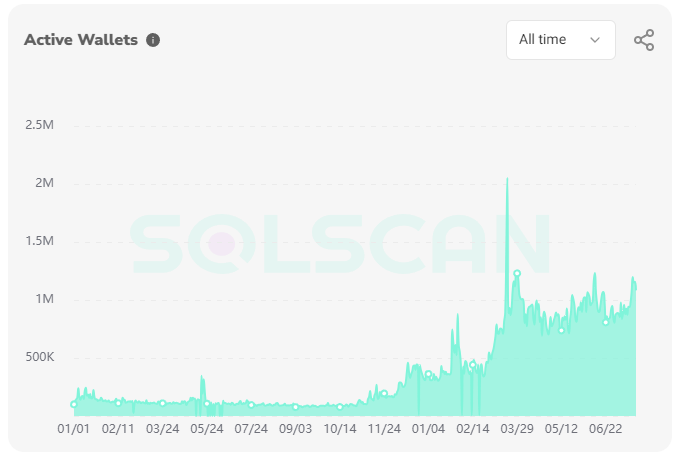Click the chart data point above 03/24
Screen dimensions: 679x459
pos(163,403)
